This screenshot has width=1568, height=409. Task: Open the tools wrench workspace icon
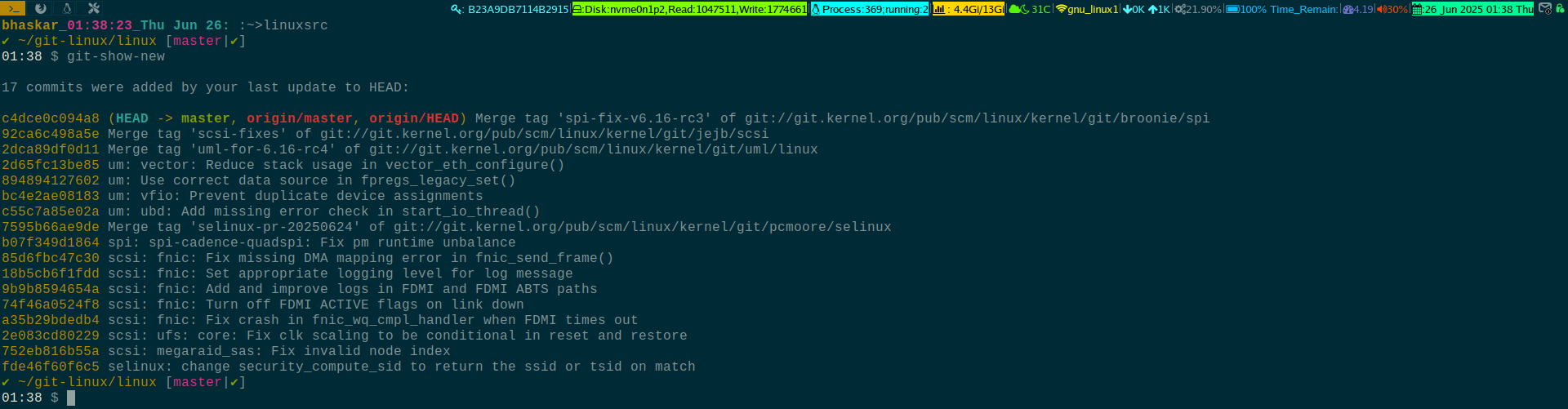93,8
